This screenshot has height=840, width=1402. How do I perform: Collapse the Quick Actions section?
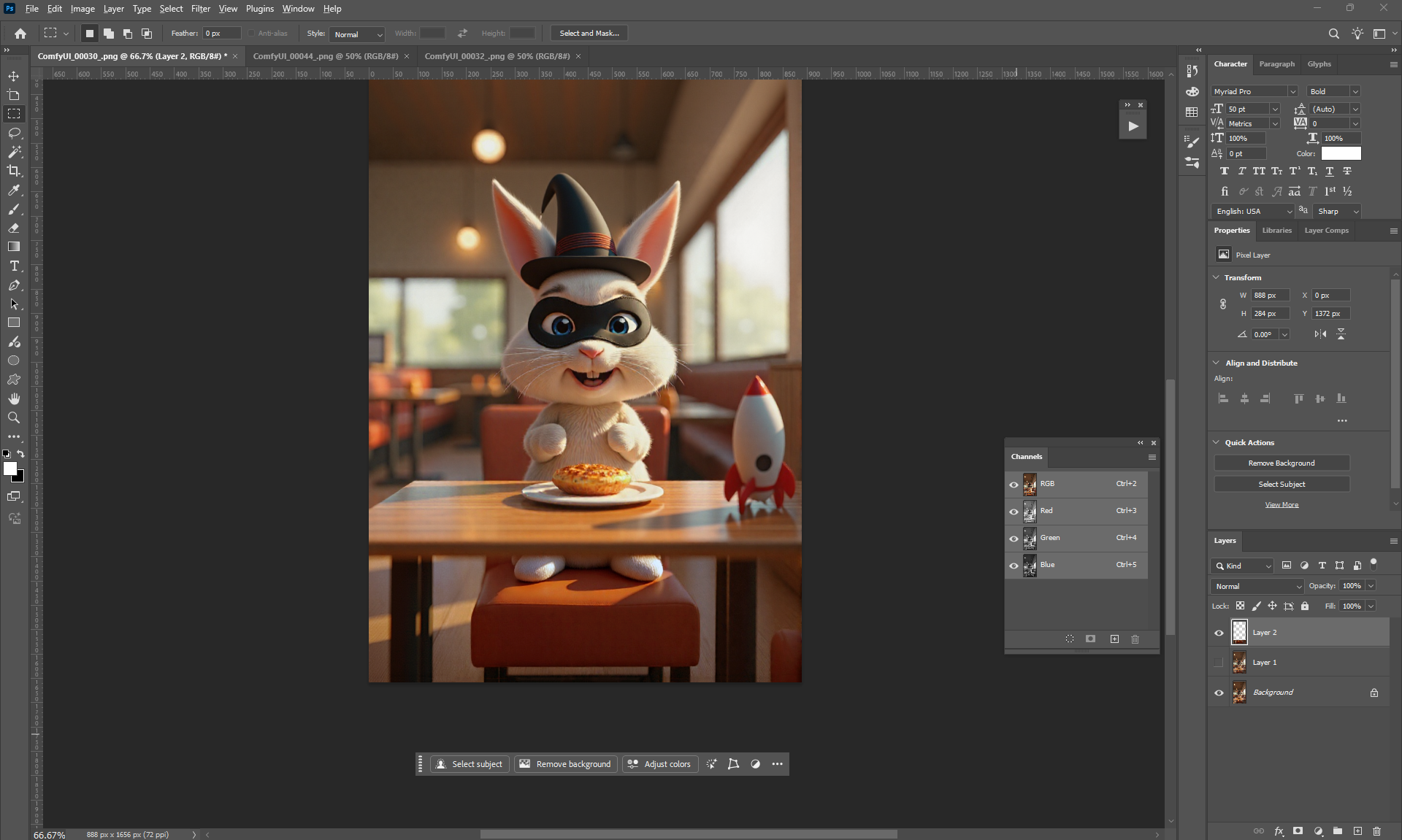click(1217, 442)
